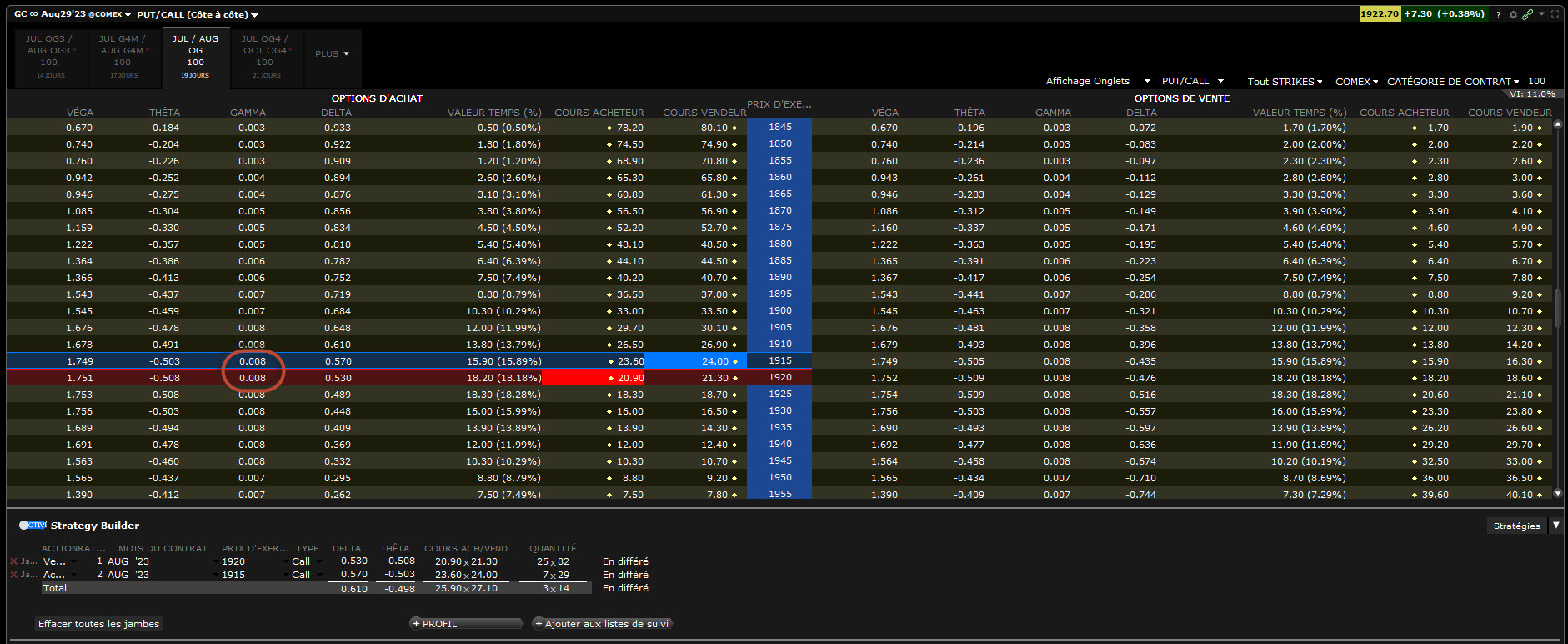Screen dimensions: 1568x644
Task: Select the Total row in Strategy Builder
Action: point(317,588)
